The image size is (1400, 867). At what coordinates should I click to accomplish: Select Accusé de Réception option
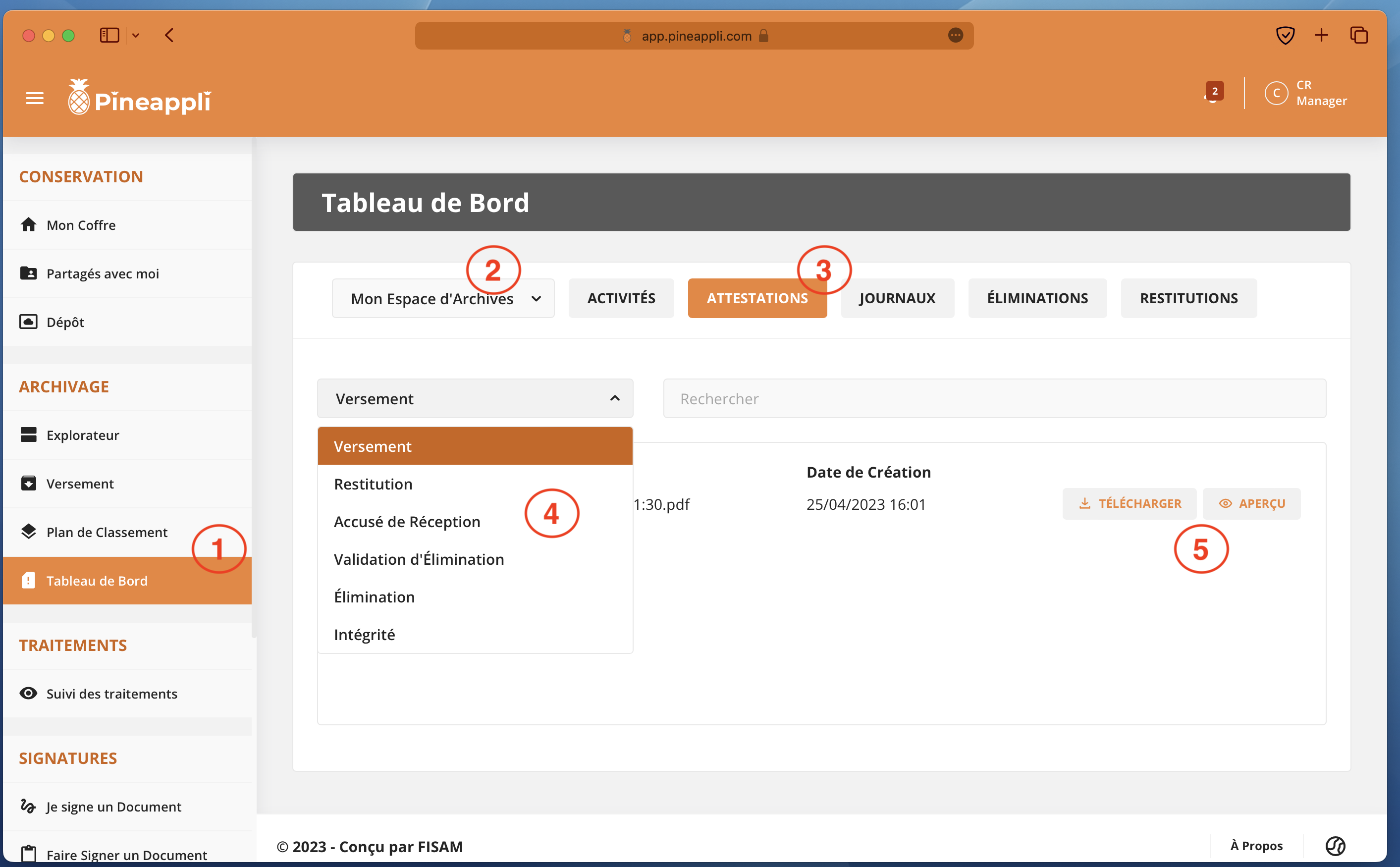407,522
